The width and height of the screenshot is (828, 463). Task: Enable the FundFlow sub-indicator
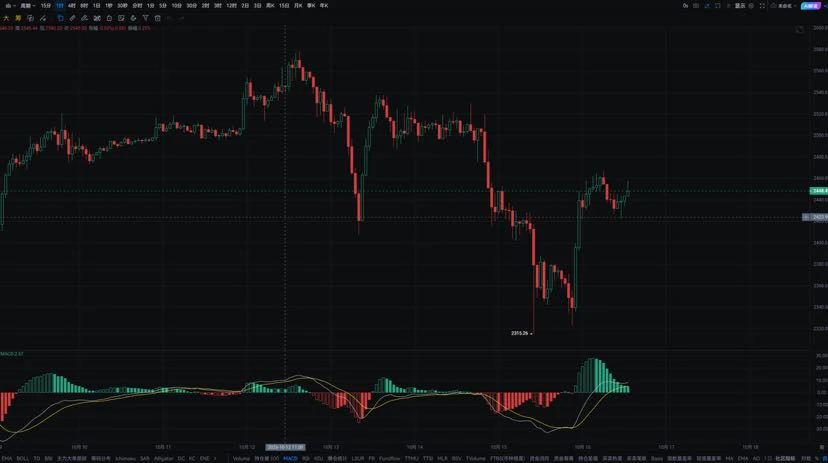click(390, 459)
